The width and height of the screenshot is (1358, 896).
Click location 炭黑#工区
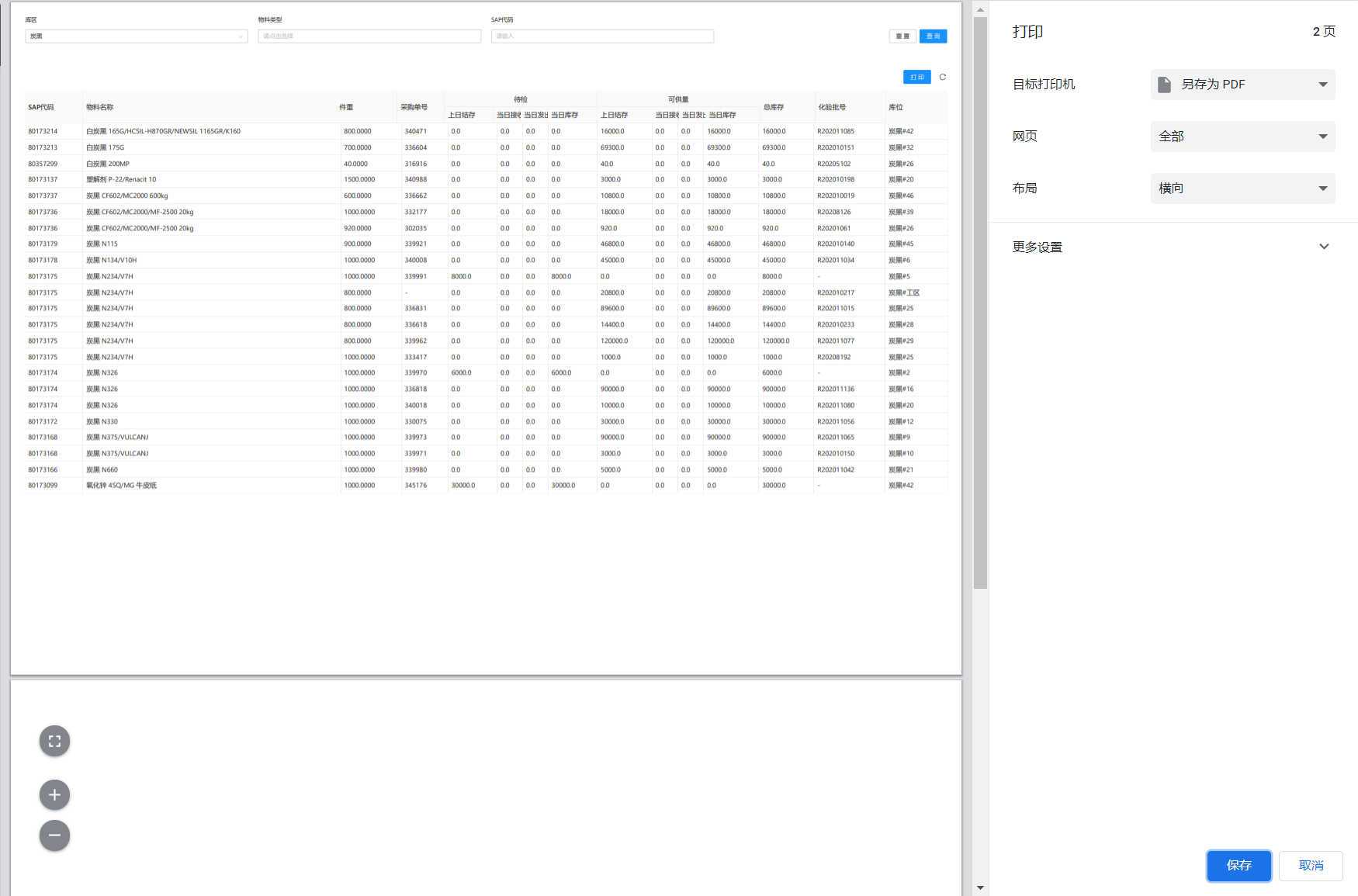point(904,292)
